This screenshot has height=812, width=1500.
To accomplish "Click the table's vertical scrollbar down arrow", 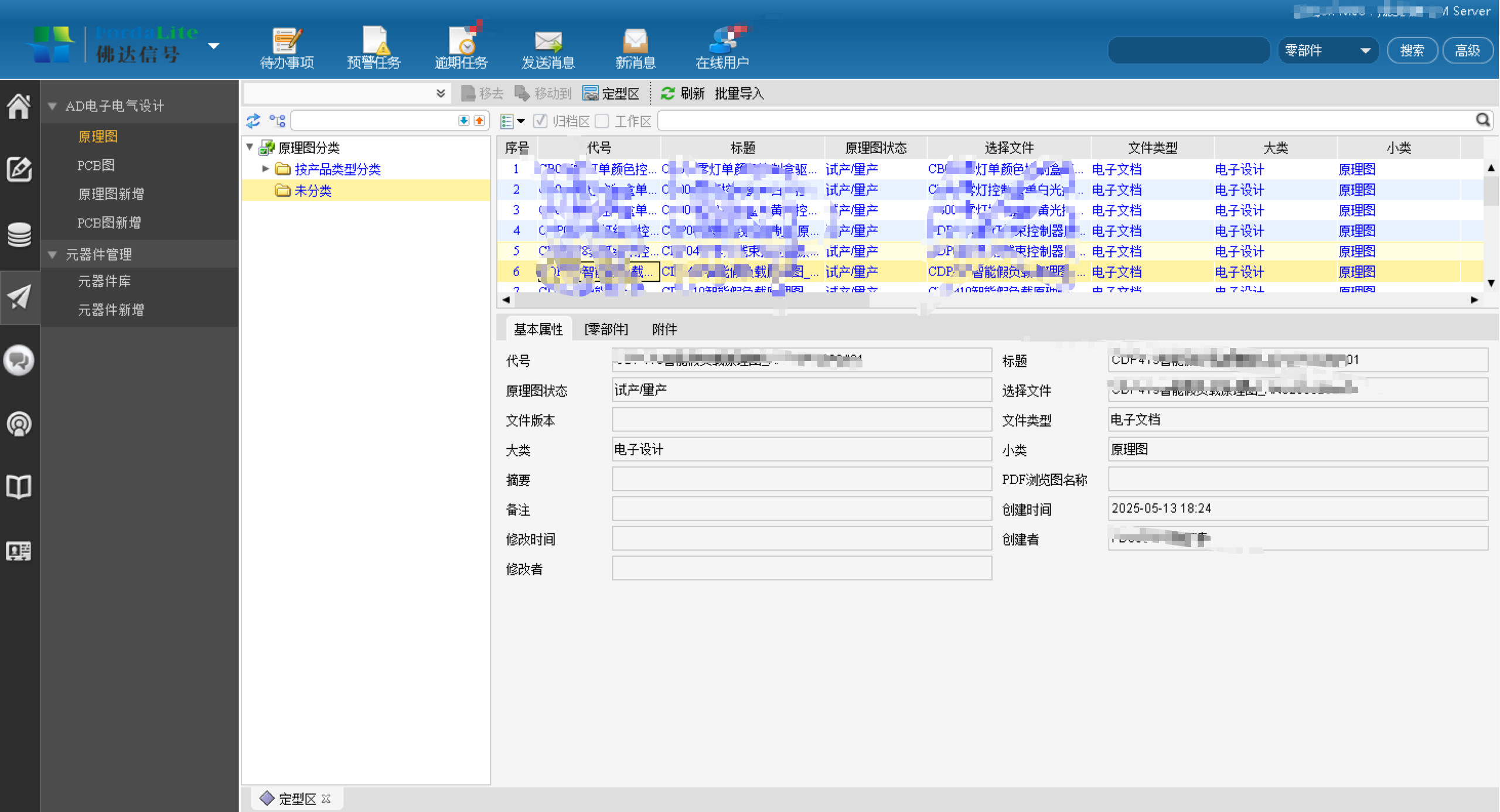I will (x=1491, y=283).
